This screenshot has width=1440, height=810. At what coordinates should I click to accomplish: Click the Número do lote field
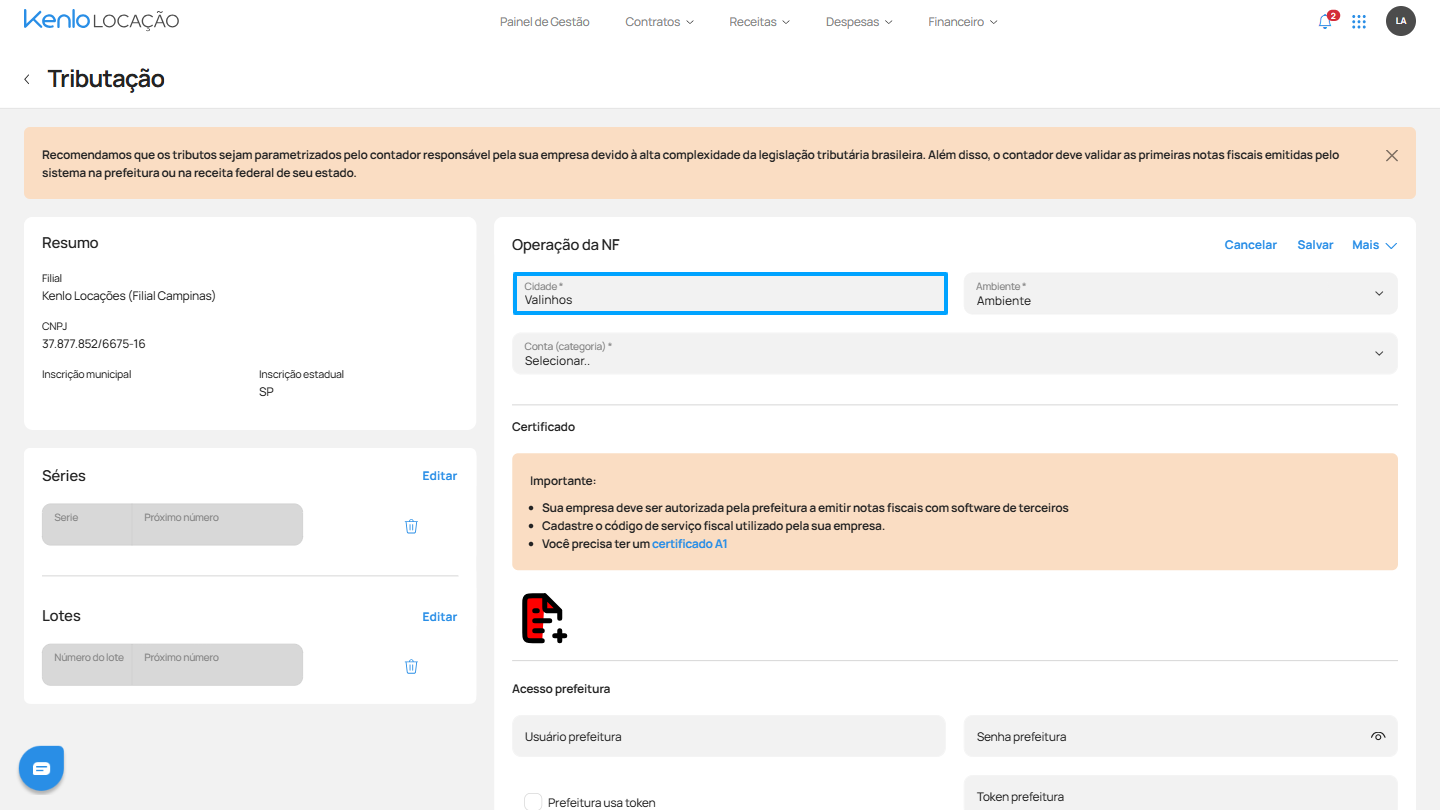pyautogui.click(x=87, y=665)
